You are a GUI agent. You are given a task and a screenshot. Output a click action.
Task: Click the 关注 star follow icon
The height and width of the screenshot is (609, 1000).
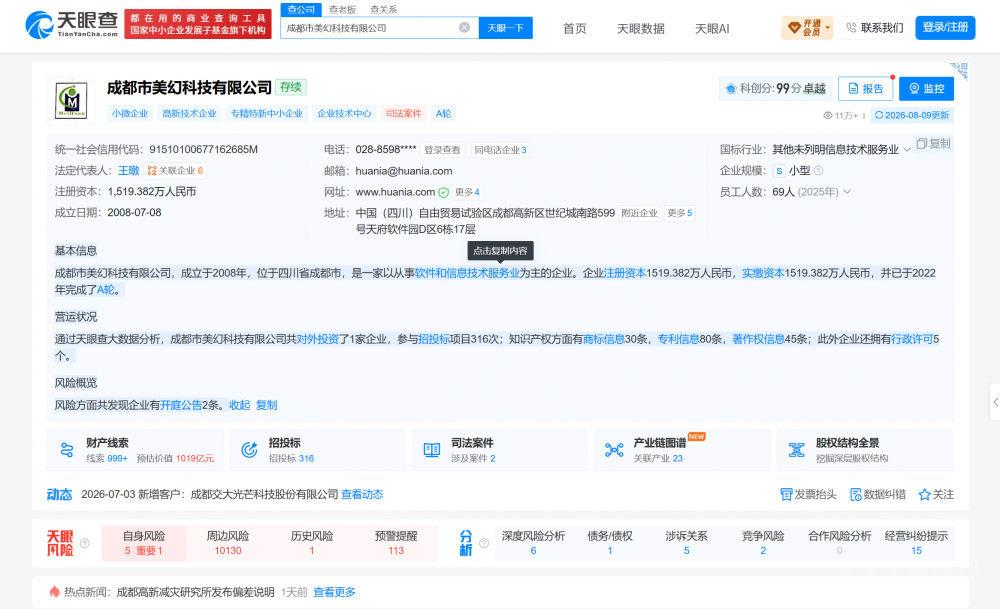(x=924, y=495)
